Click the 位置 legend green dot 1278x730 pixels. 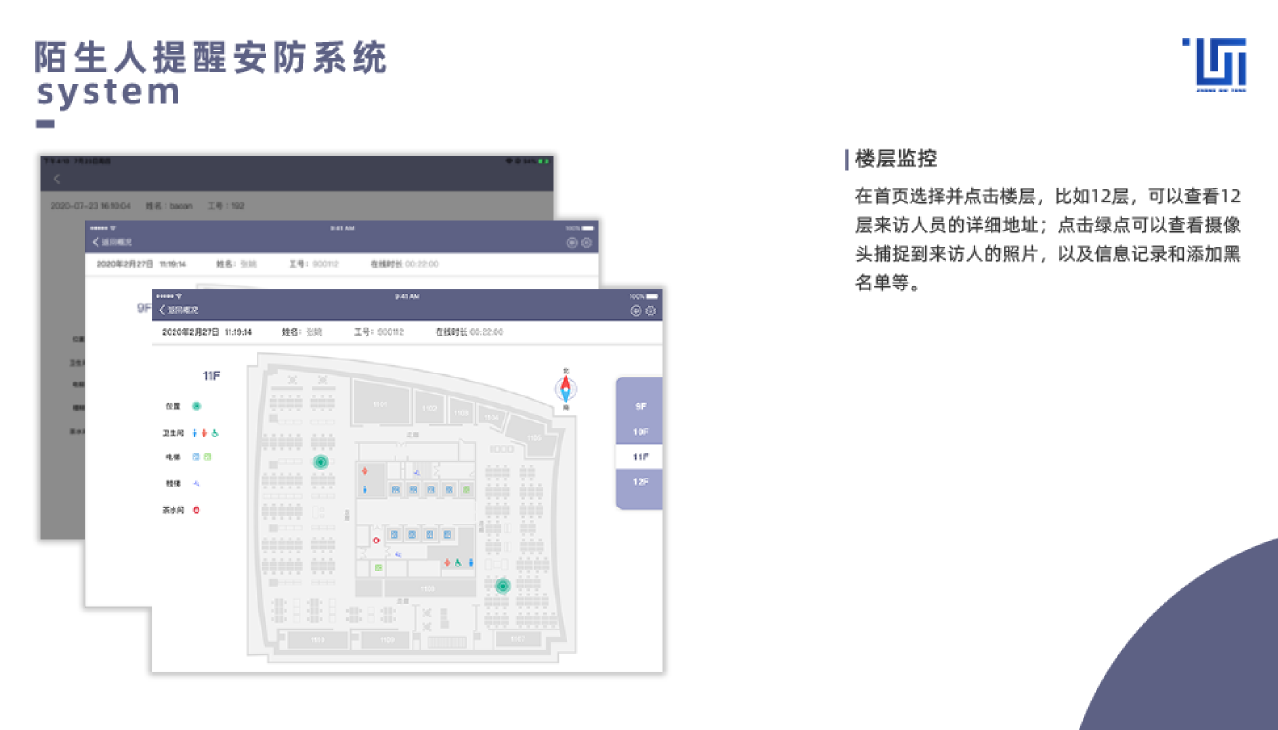(197, 406)
